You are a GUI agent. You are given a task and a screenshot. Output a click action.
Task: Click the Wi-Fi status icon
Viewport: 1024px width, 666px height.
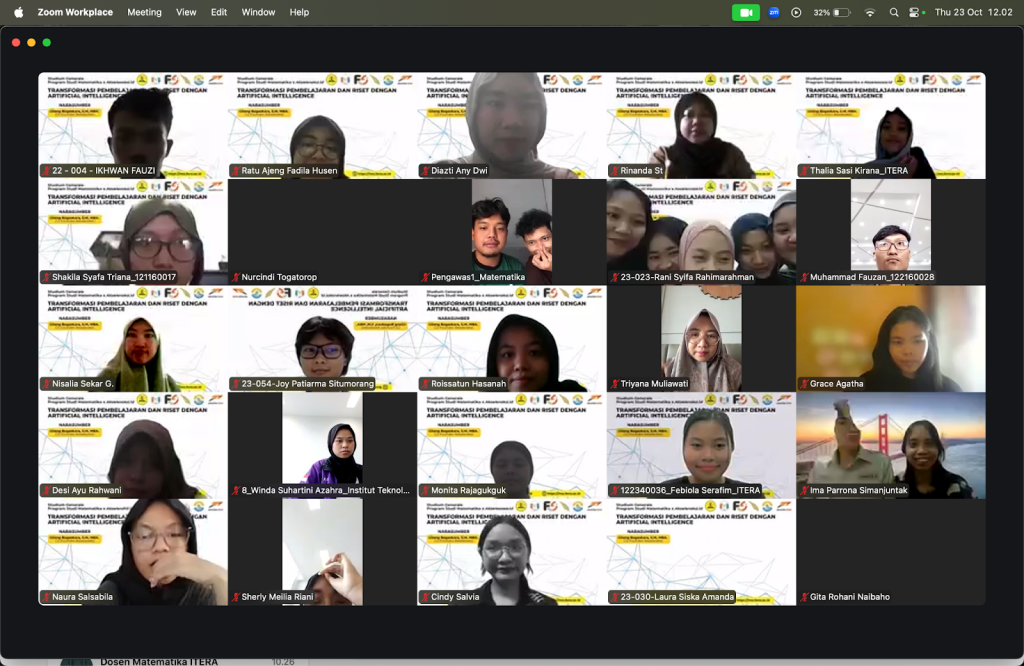point(869,12)
